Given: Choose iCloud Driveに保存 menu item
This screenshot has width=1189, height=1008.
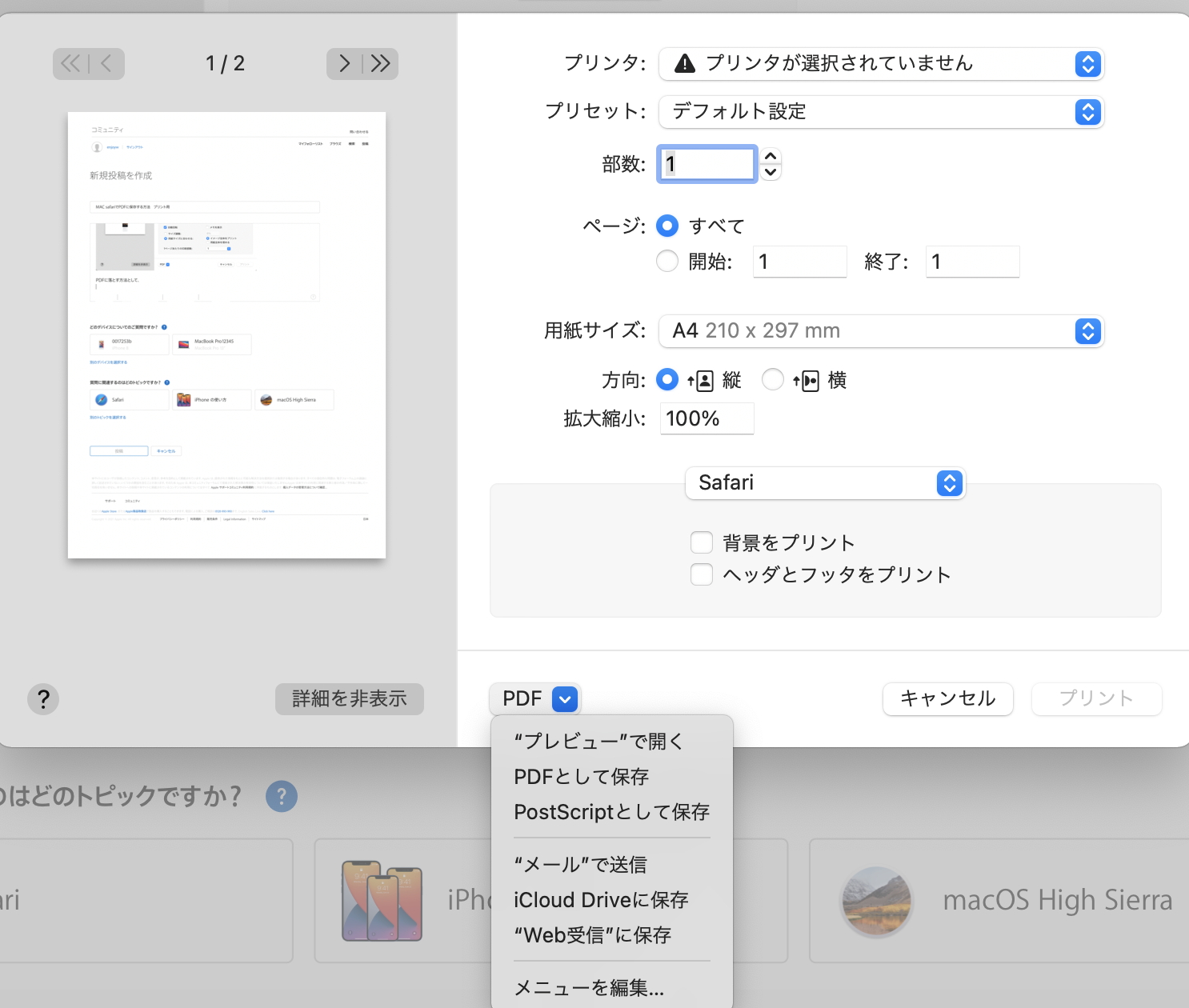Looking at the screenshot, I should point(612,900).
